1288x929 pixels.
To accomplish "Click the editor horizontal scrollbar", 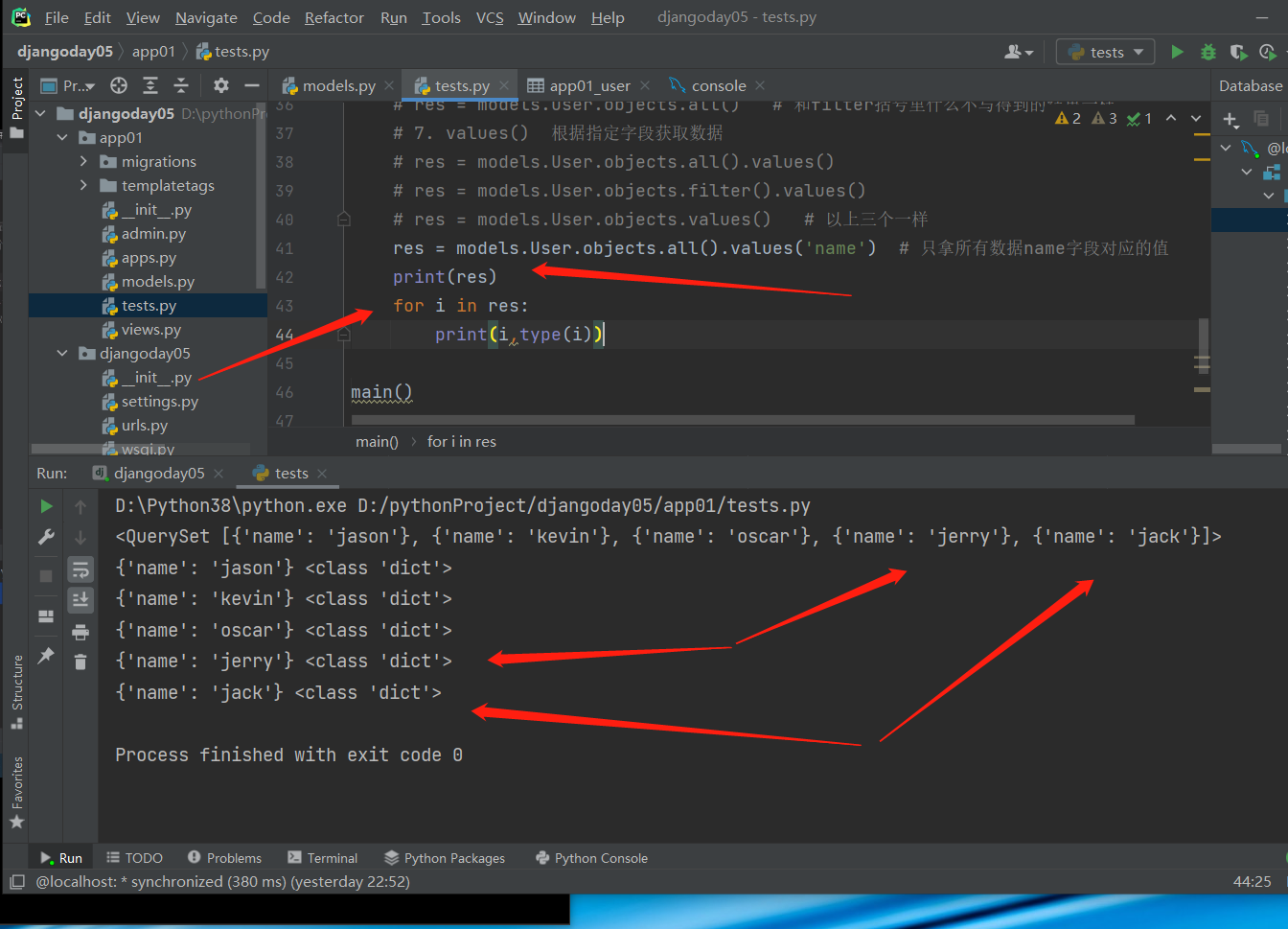I will point(743,420).
